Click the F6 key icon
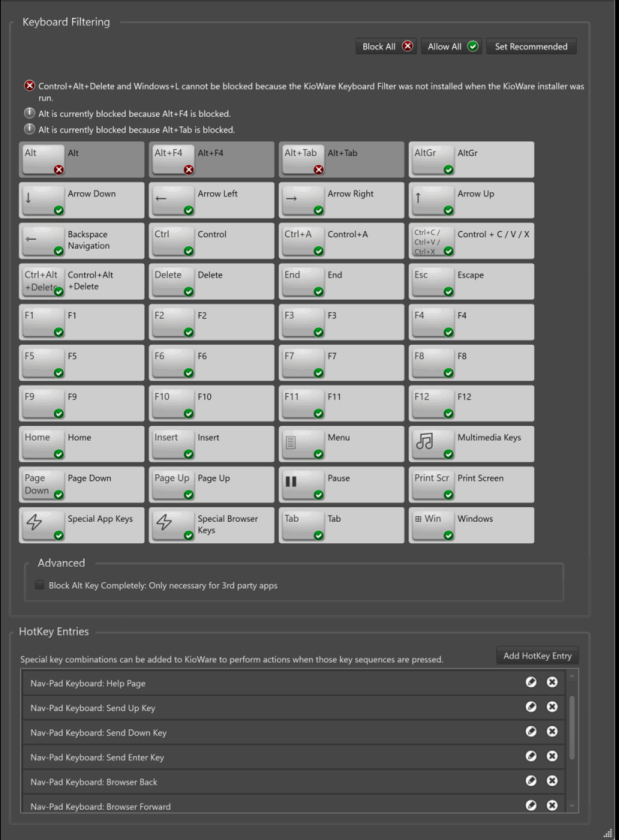Screen dimensions: 619x840 pos(173,363)
